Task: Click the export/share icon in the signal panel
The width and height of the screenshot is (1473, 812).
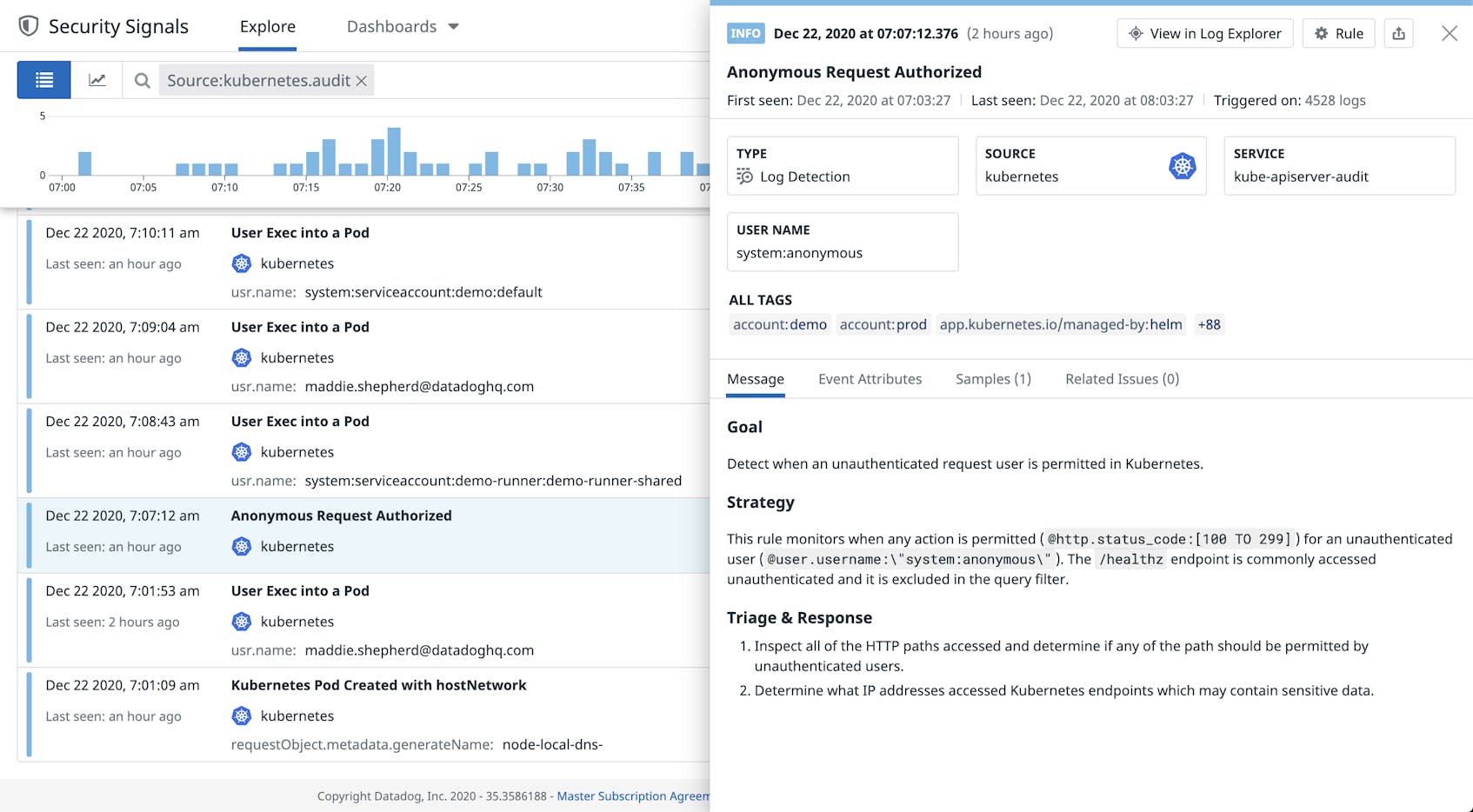Action: coord(1398,33)
